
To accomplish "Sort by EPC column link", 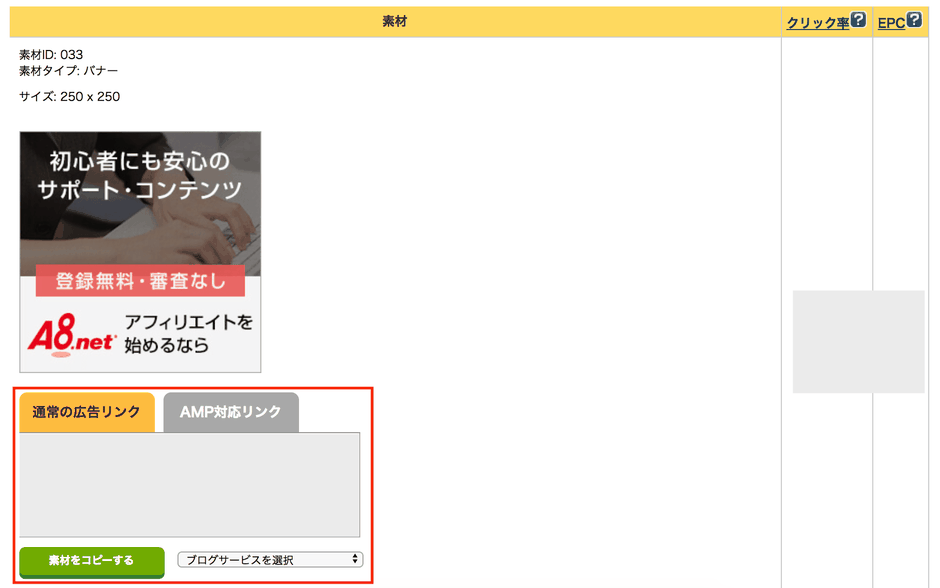I will (891, 23).
